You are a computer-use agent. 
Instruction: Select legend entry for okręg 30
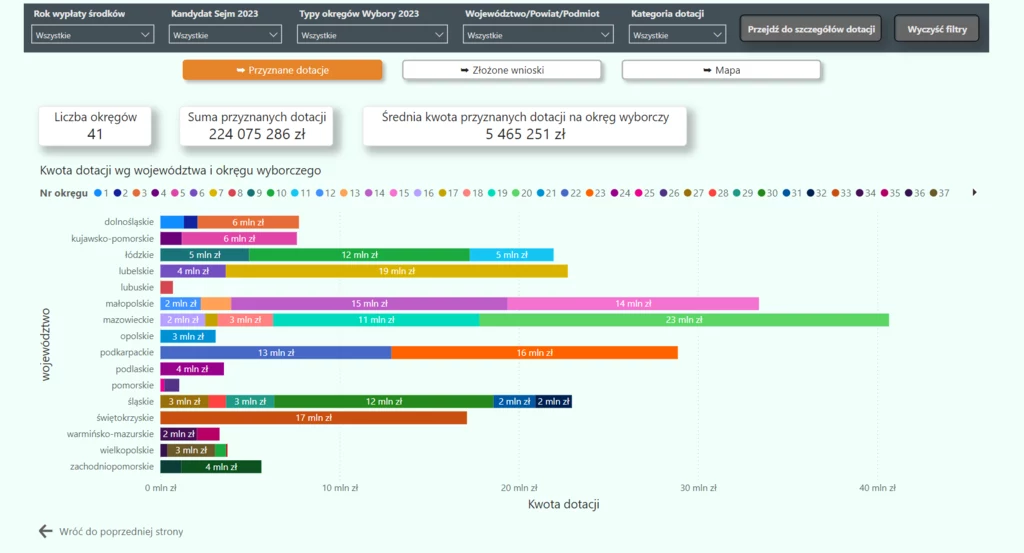click(767, 193)
